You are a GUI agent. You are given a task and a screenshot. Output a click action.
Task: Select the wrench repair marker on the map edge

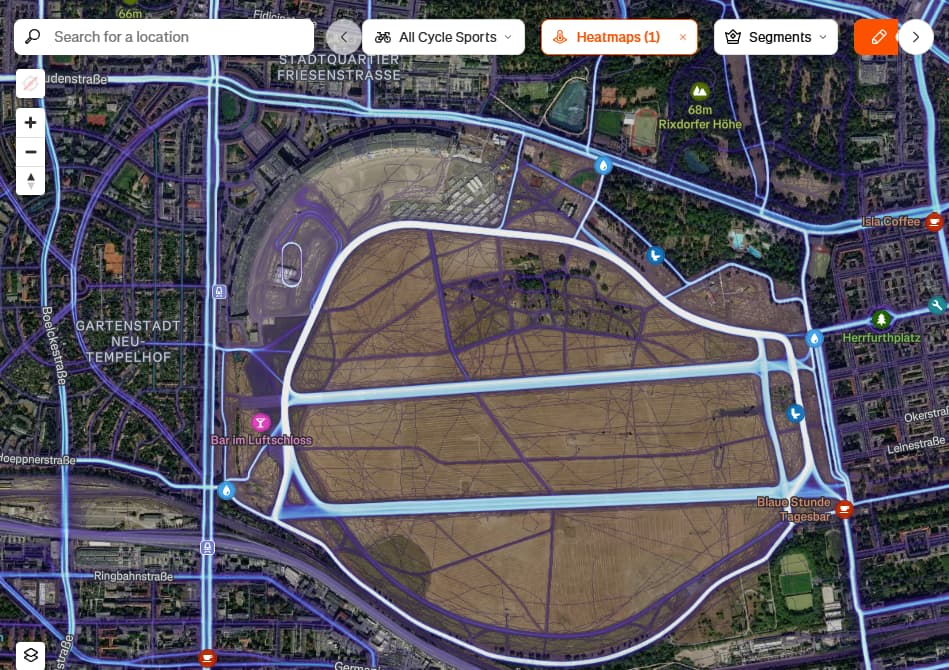point(937,305)
